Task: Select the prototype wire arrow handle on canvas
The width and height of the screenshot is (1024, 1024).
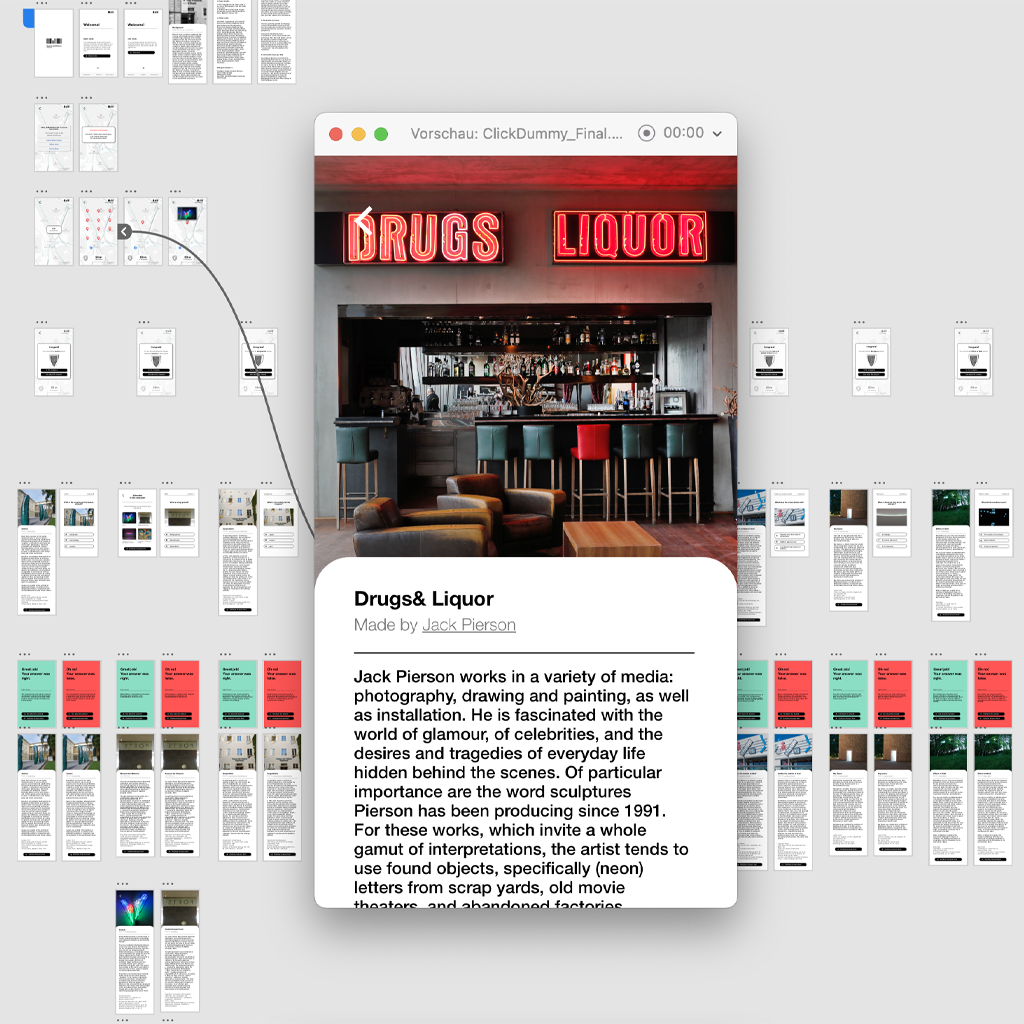Action: click(x=124, y=232)
